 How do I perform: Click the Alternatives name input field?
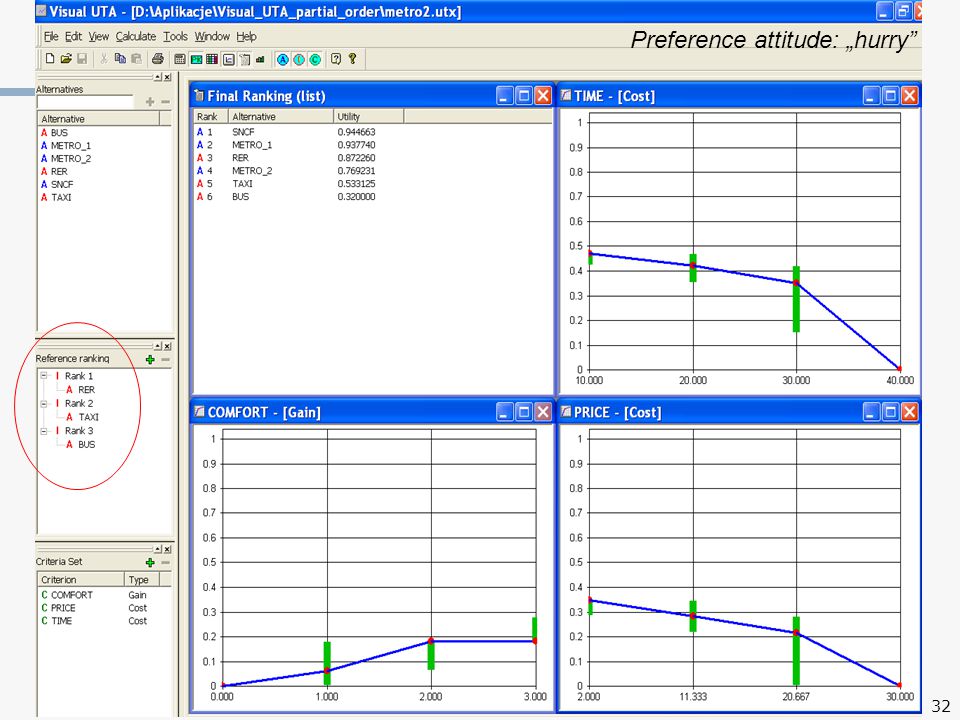click(x=85, y=102)
